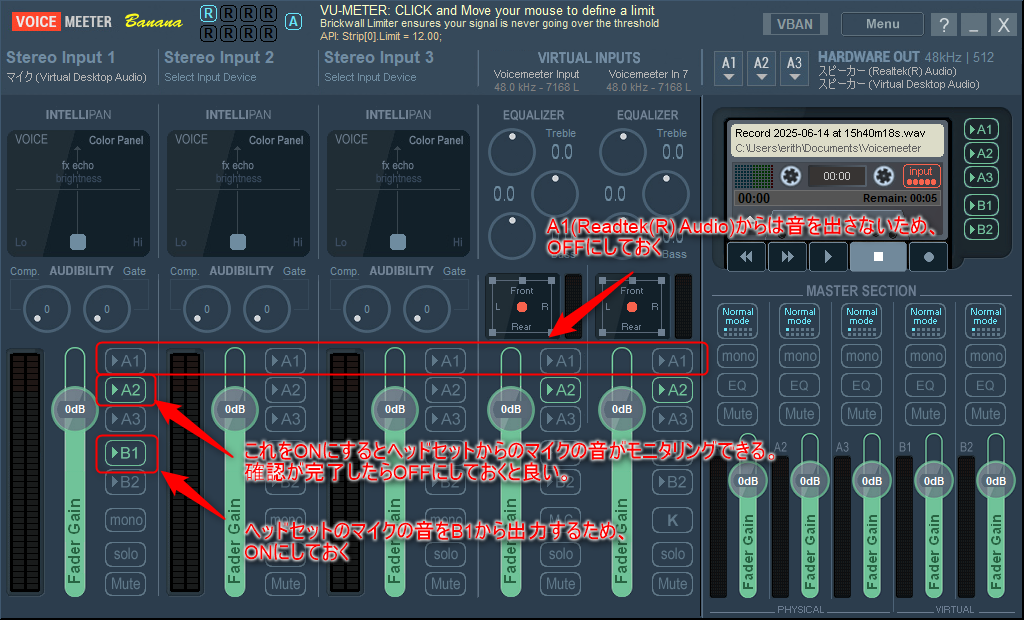Open the VBAN settings
The width and height of the screenshot is (1024, 620).
[x=795, y=24]
